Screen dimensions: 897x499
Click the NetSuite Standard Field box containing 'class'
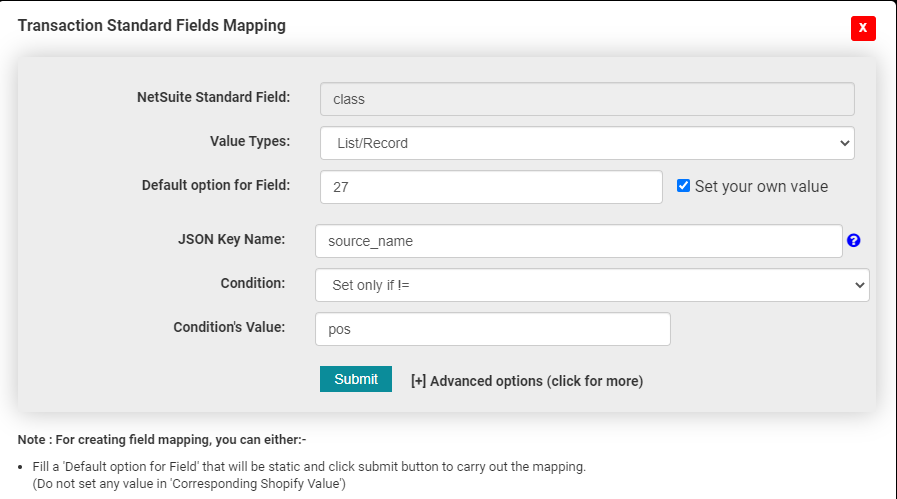587,99
